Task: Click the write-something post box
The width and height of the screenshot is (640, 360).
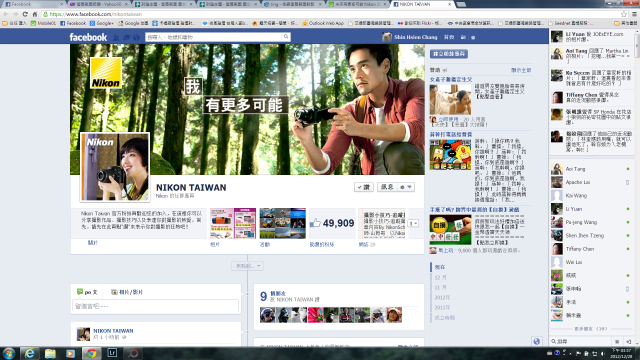Action: [x=155, y=307]
